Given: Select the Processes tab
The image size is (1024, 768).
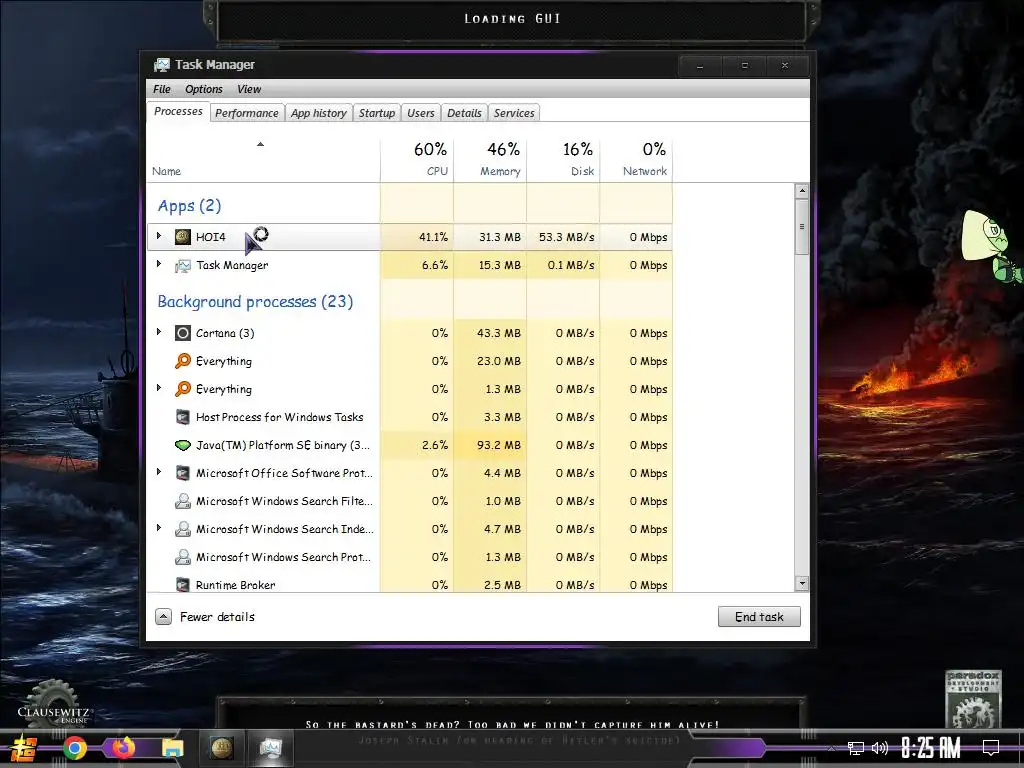Looking at the screenshot, I should pos(178,112).
